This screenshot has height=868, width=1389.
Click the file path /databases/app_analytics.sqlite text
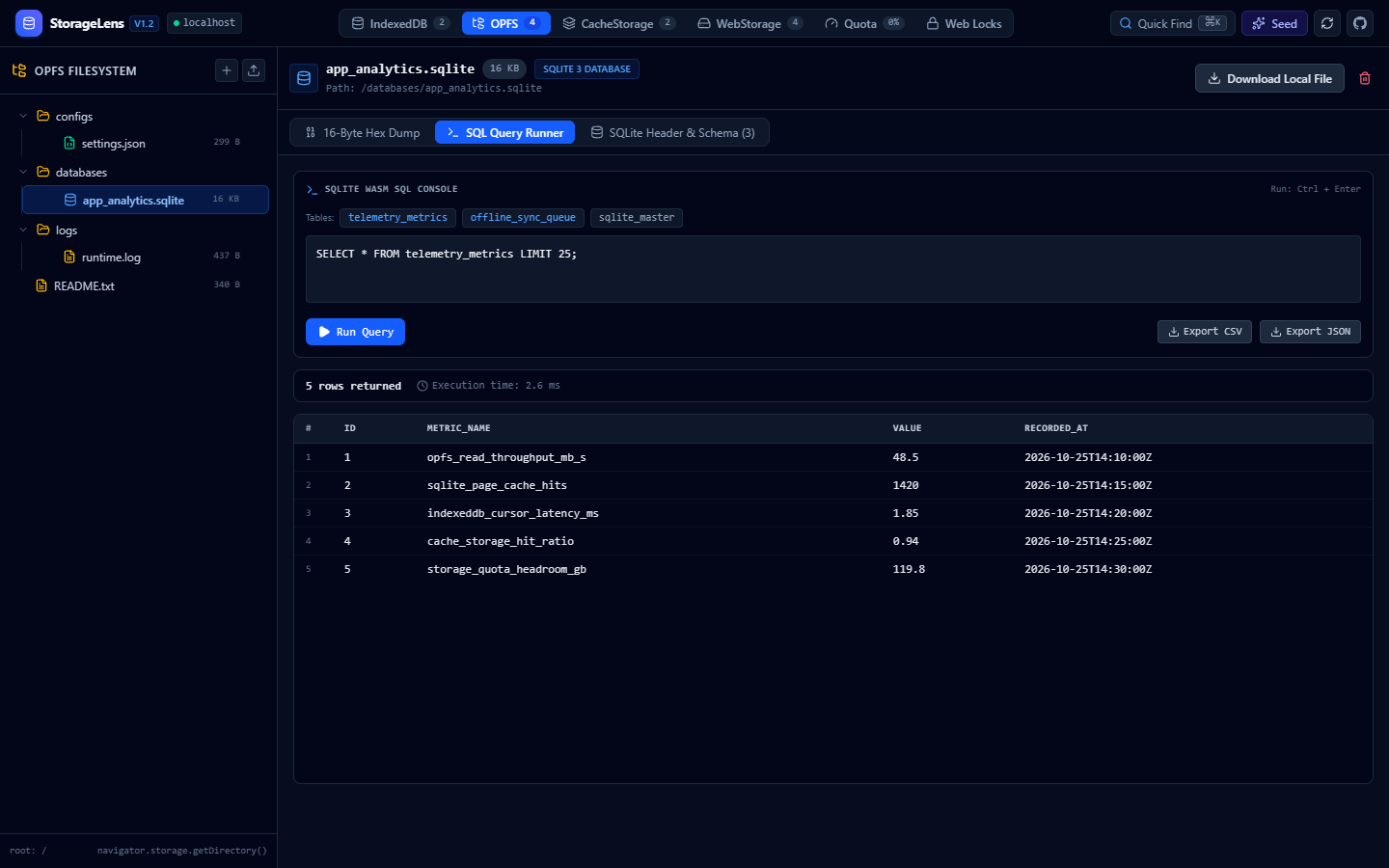(451, 89)
